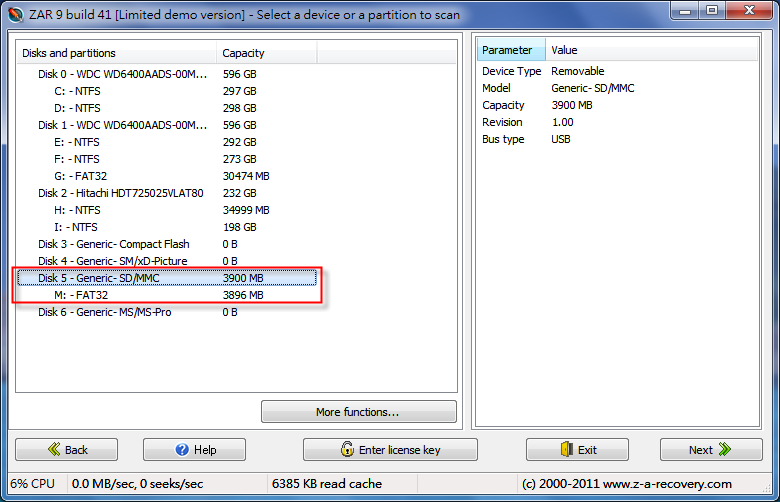Click the Value column header
The height and width of the screenshot is (502, 780).
click(x=652, y=50)
